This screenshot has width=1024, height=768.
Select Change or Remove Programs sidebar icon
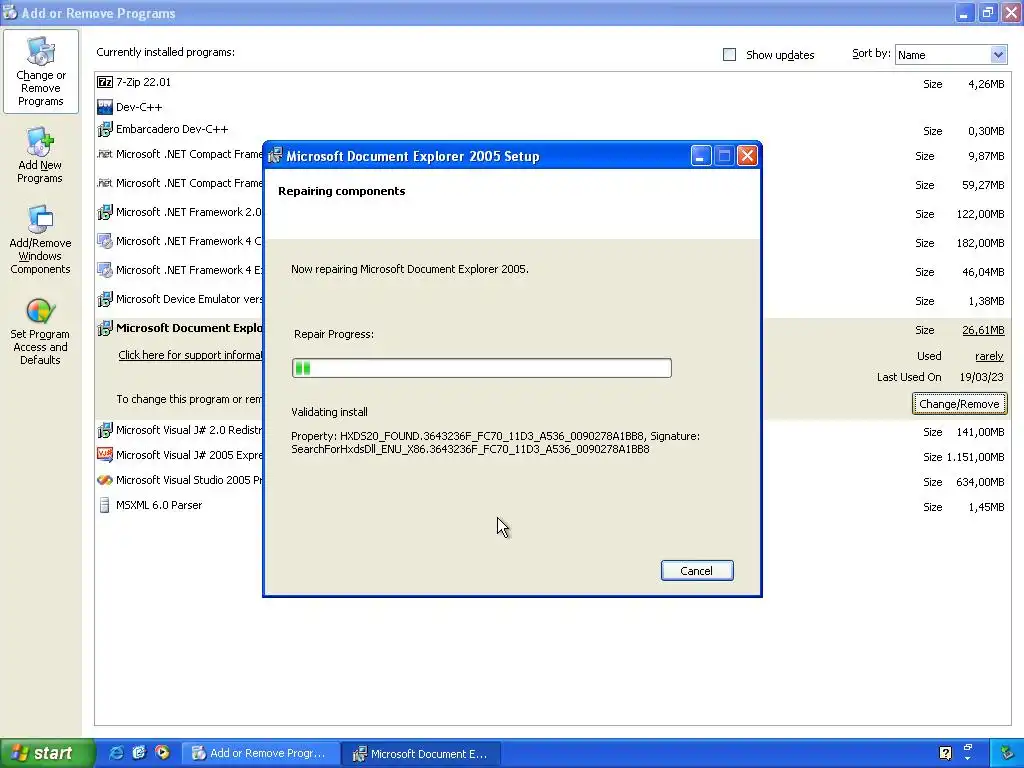coord(40,71)
